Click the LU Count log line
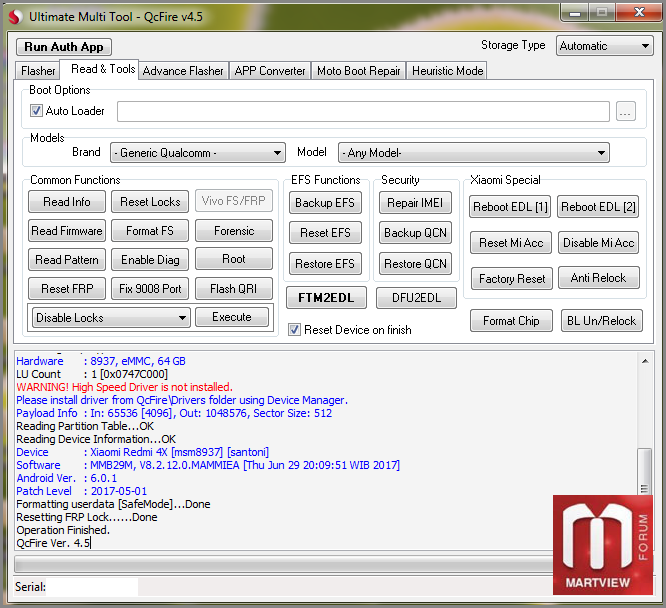The height and width of the screenshot is (608, 666). (x=92, y=374)
